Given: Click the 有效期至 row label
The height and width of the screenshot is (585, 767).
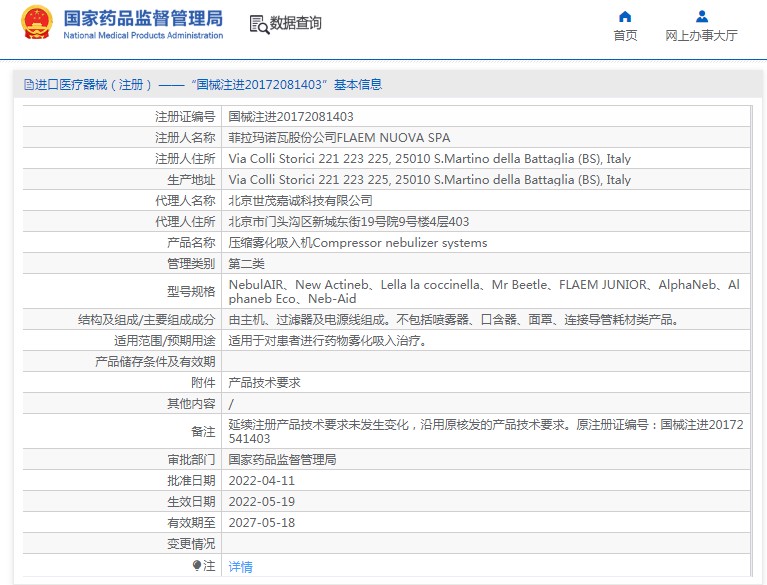Looking at the screenshot, I should pos(191,522).
